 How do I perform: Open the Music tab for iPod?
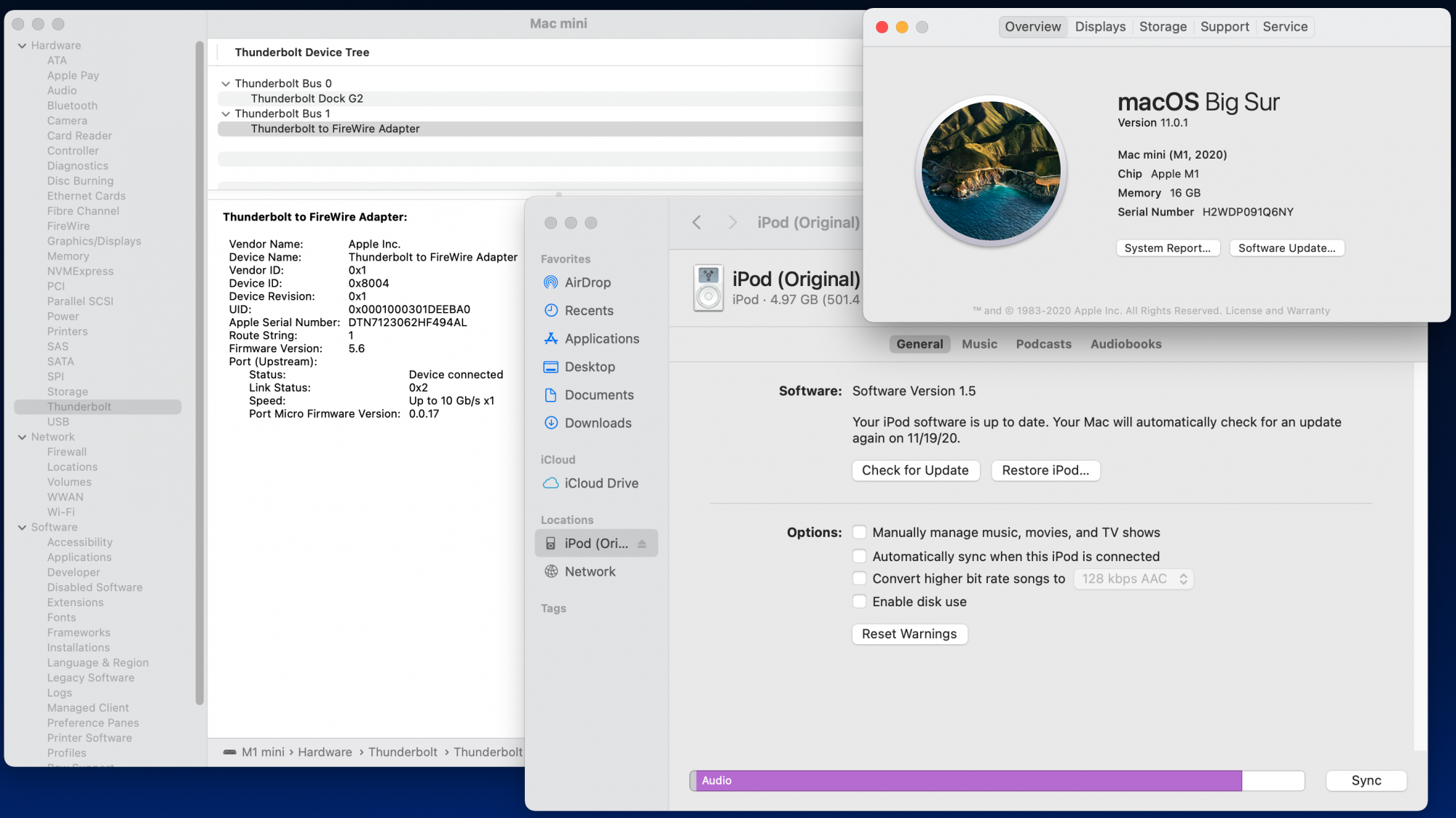[x=979, y=344]
